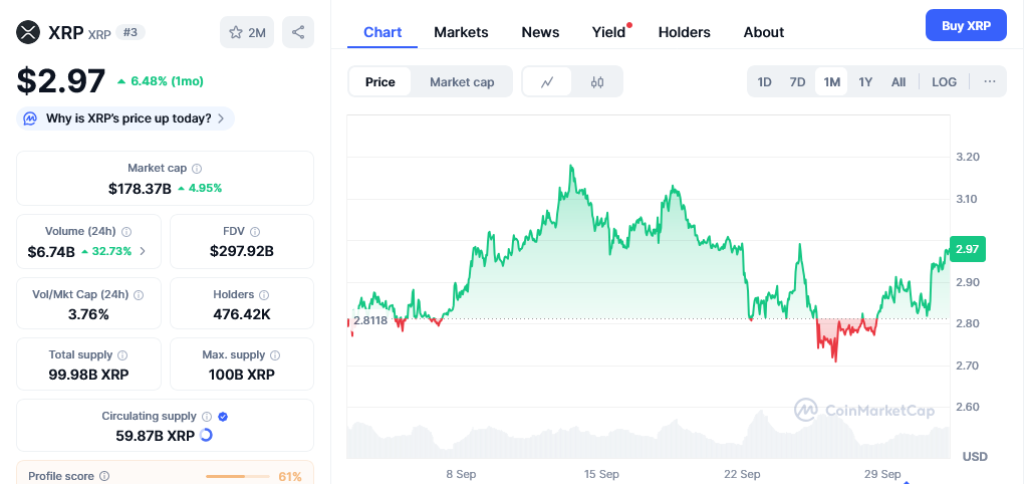Open the chart more options menu
This screenshot has height=484, width=1024.
pos(989,82)
